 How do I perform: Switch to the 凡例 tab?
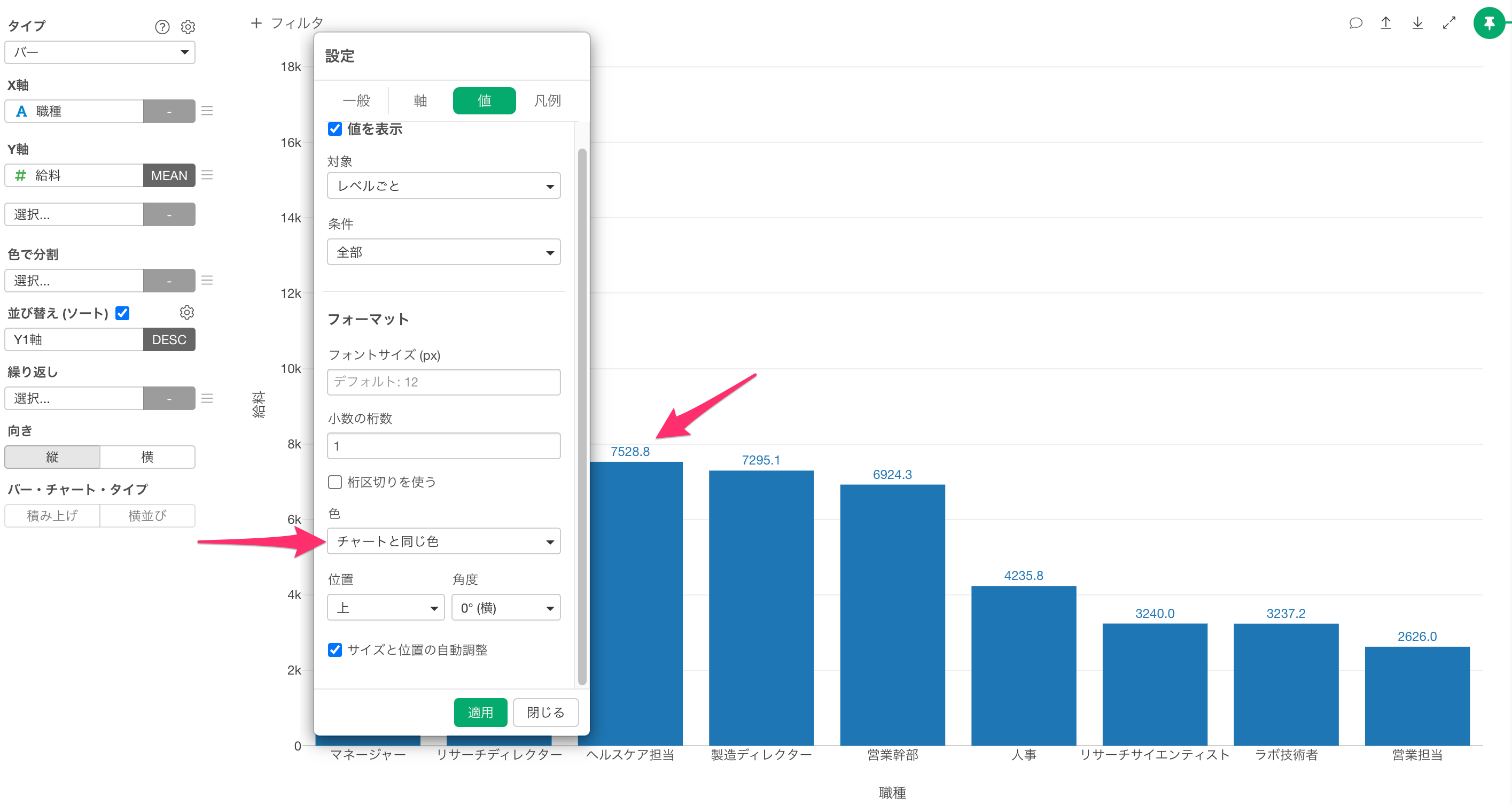547,100
